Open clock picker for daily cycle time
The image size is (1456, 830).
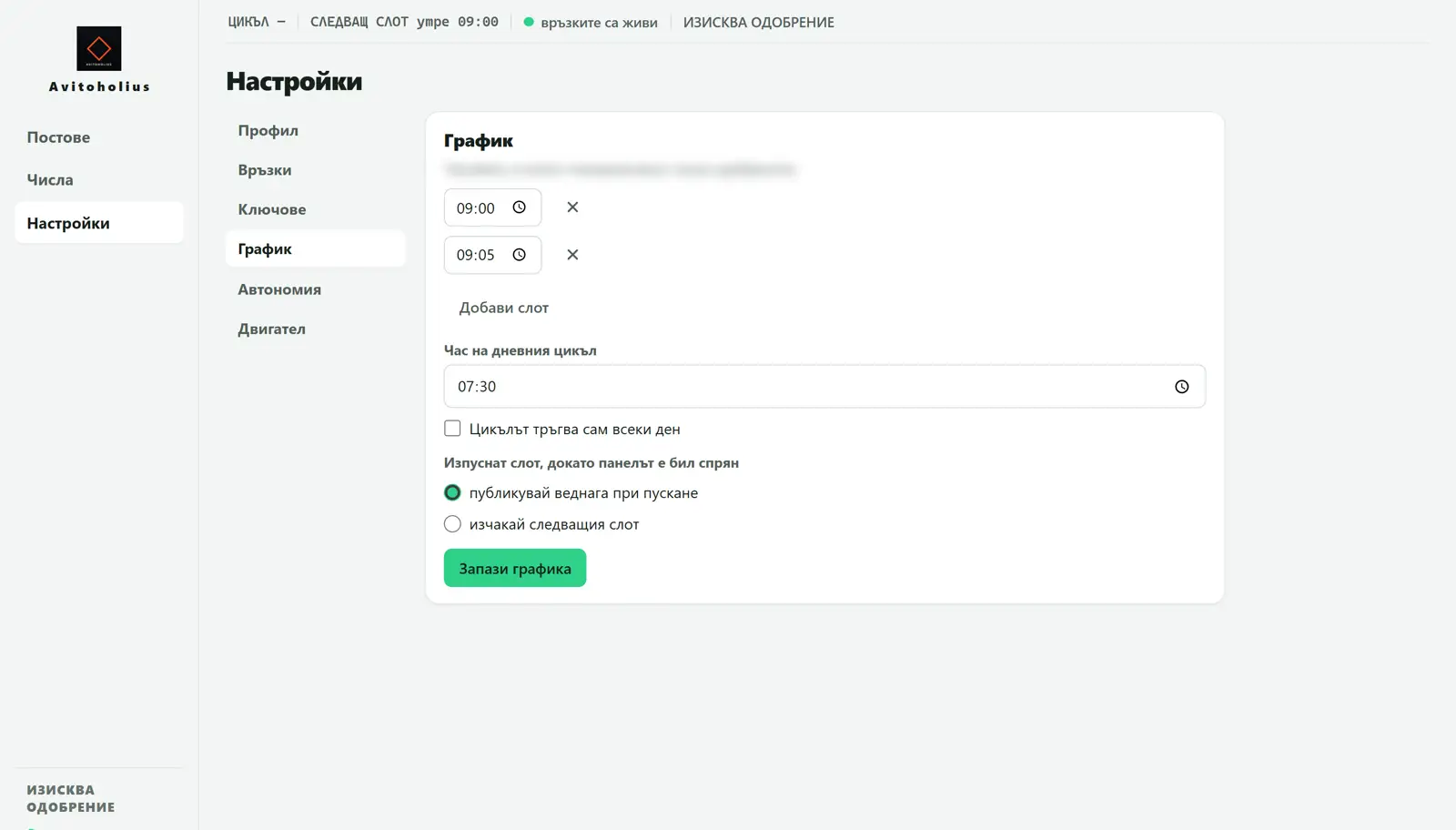(x=1181, y=387)
